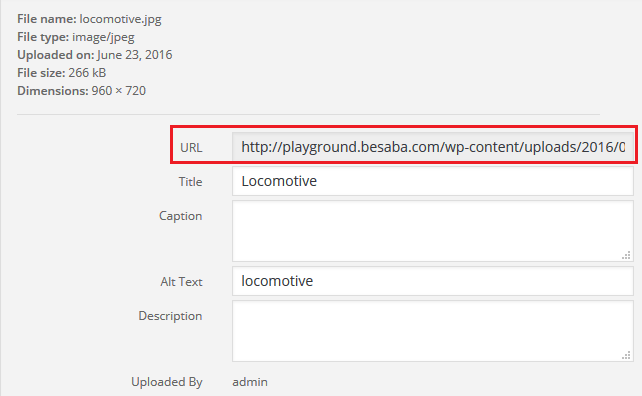
Task: Select the Alt Text field containing locomotive
Action: click(433, 281)
